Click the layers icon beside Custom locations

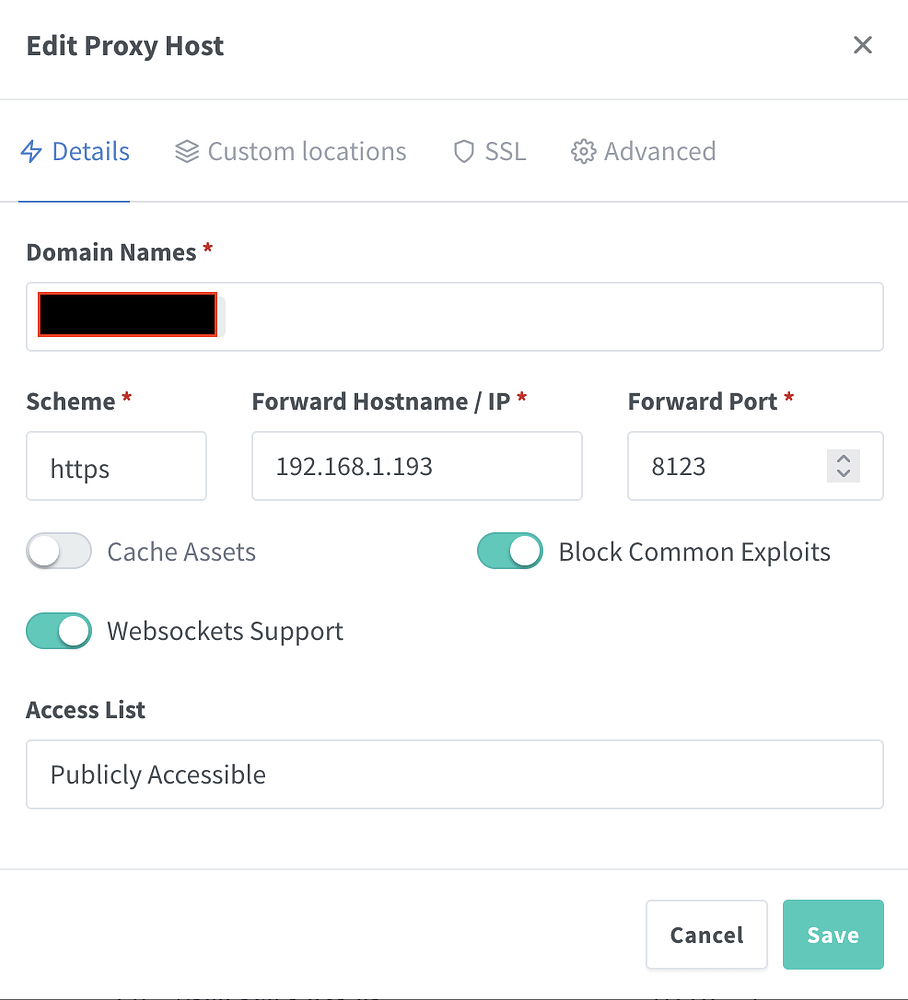tap(186, 150)
